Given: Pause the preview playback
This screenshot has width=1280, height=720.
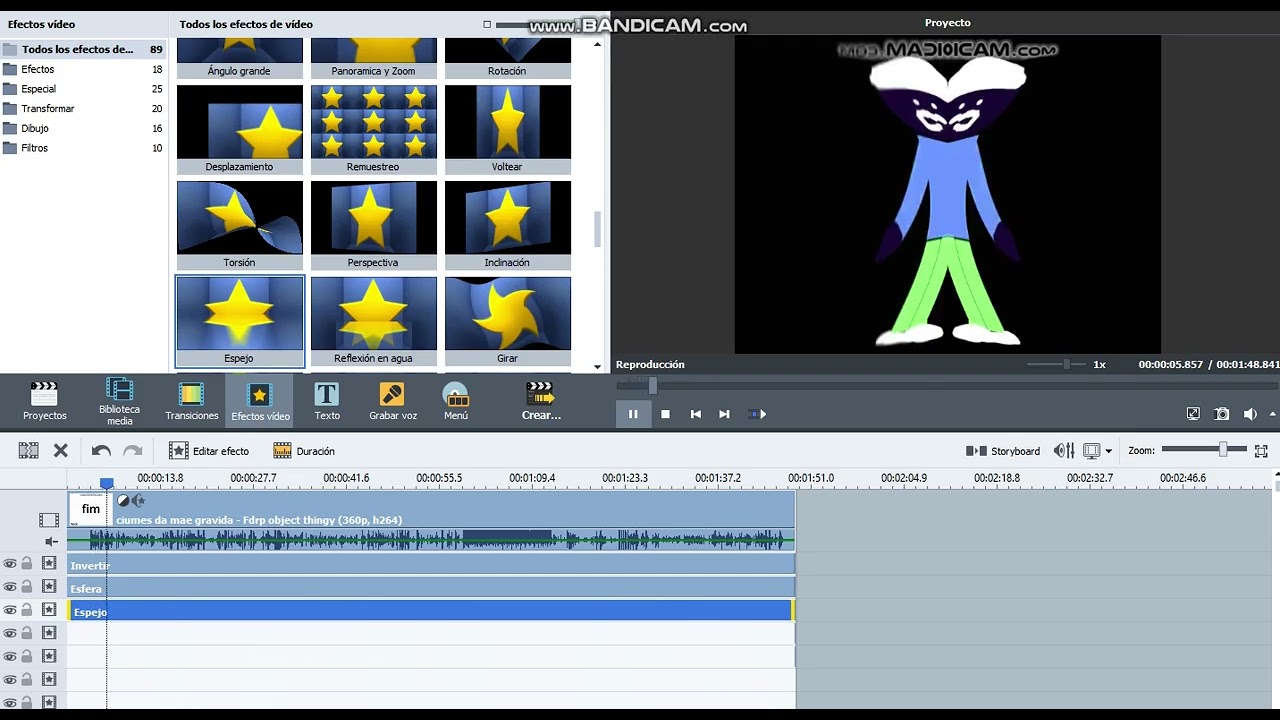Looking at the screenshot, I should (633, 414).
